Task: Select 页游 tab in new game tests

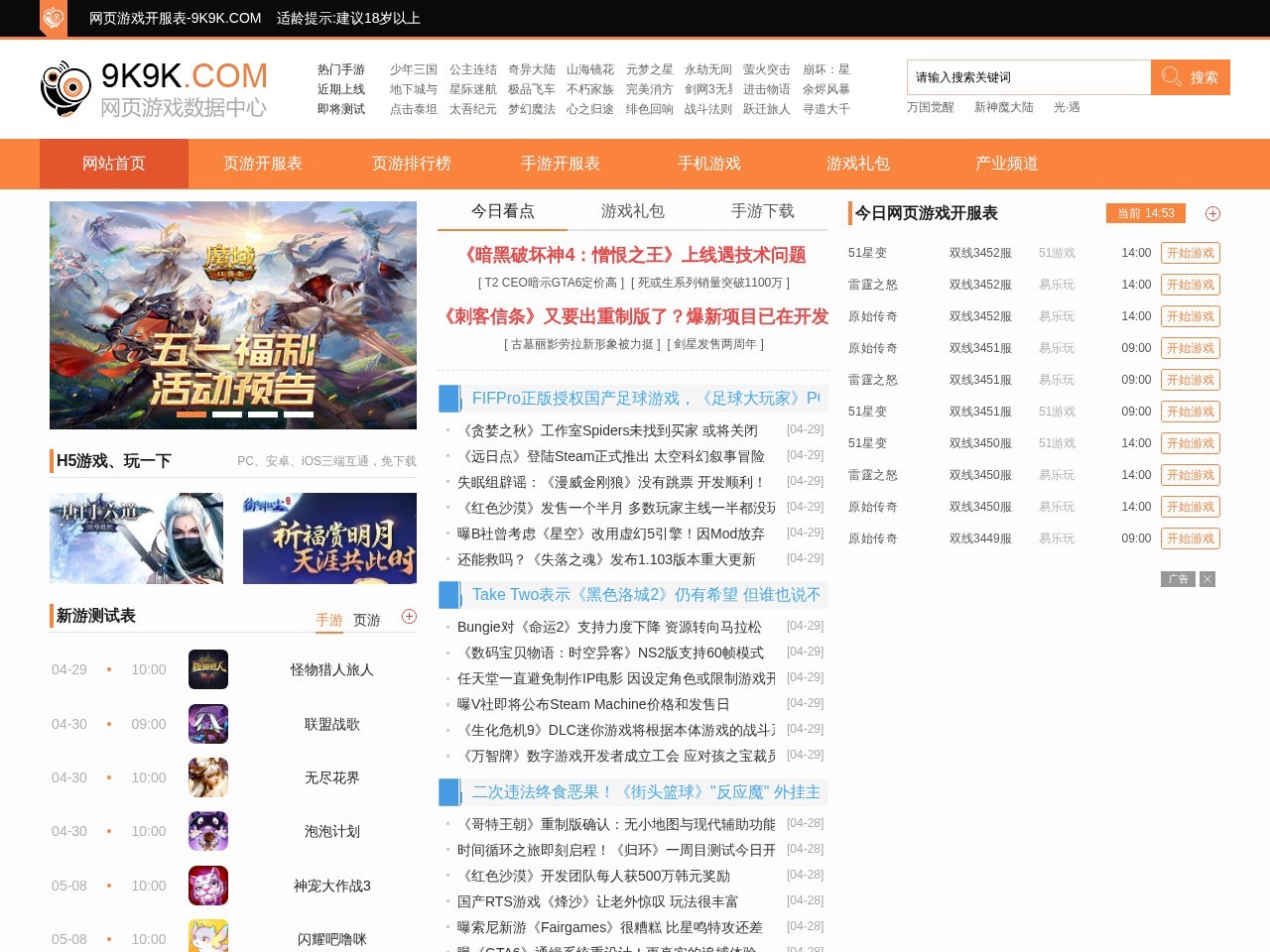Action: 367,620
